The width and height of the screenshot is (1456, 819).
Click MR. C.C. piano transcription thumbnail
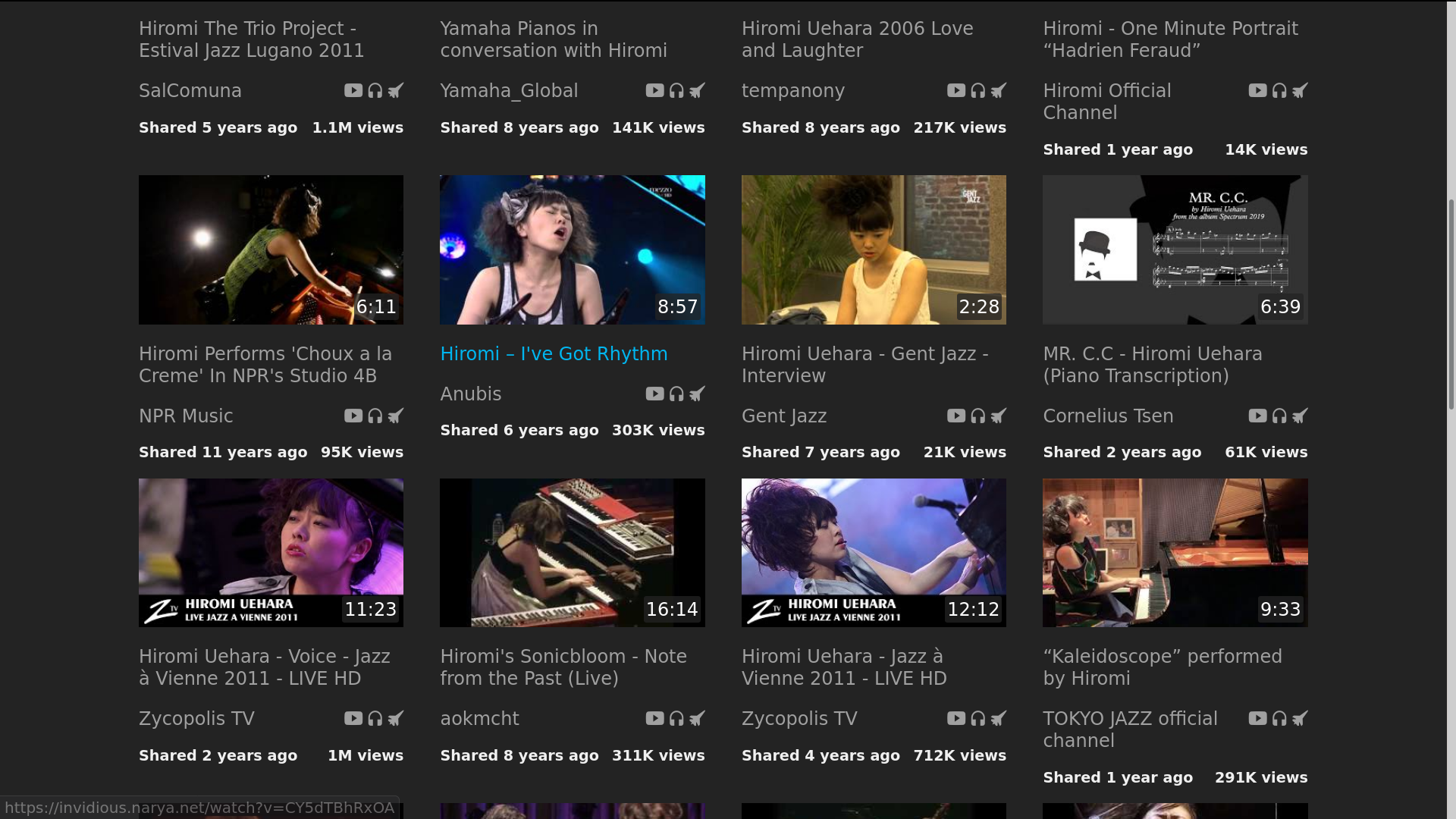tap(1175, 249)
